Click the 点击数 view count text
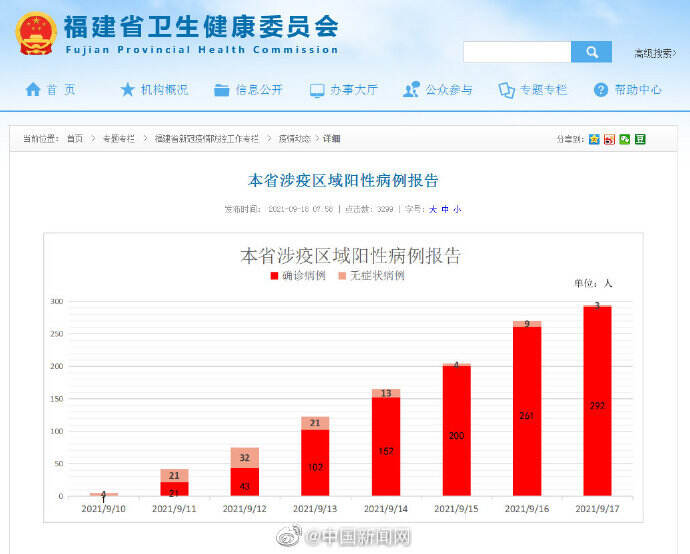 [x=369, y=209]
